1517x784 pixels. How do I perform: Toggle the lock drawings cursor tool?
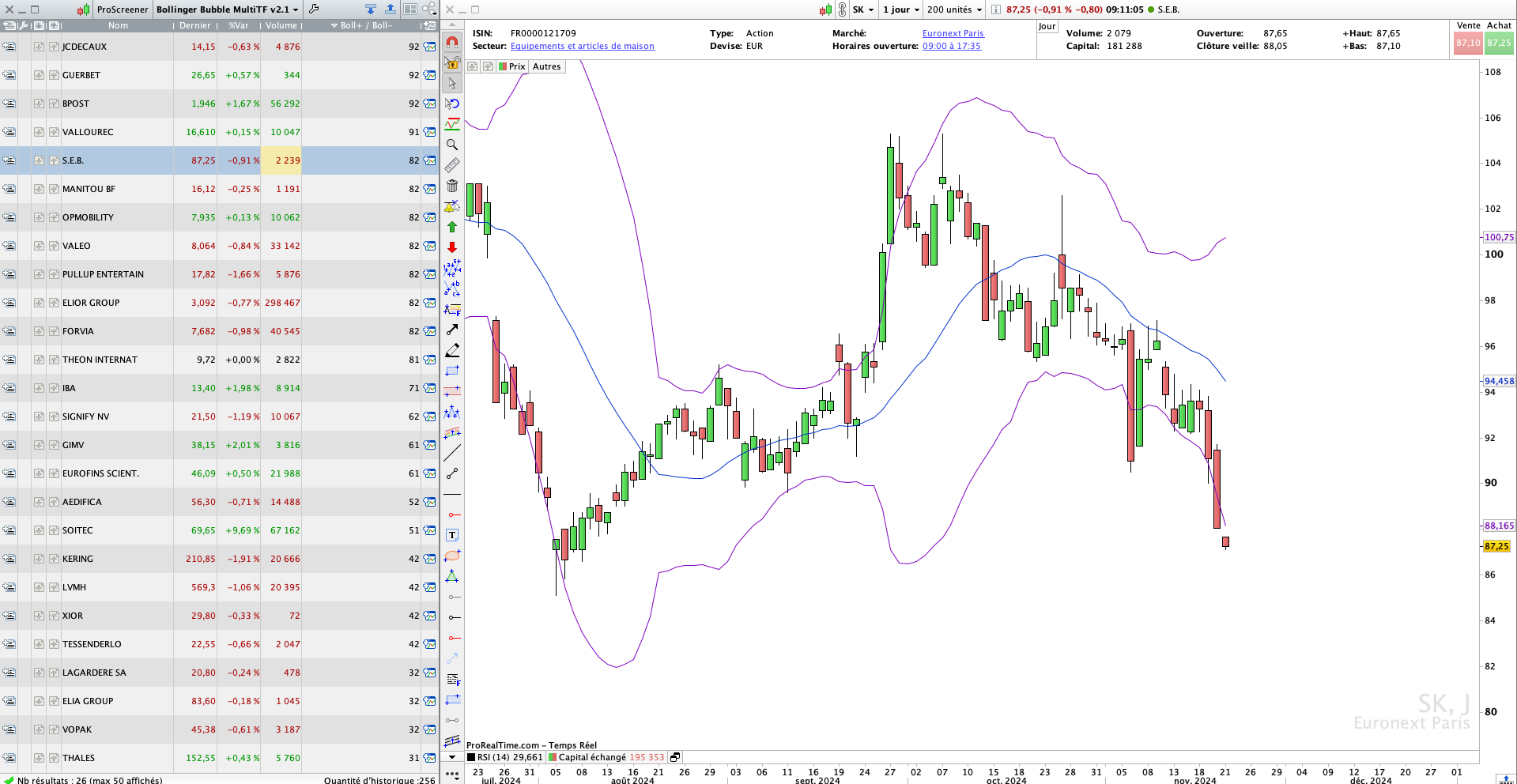(x=452, y=62)
